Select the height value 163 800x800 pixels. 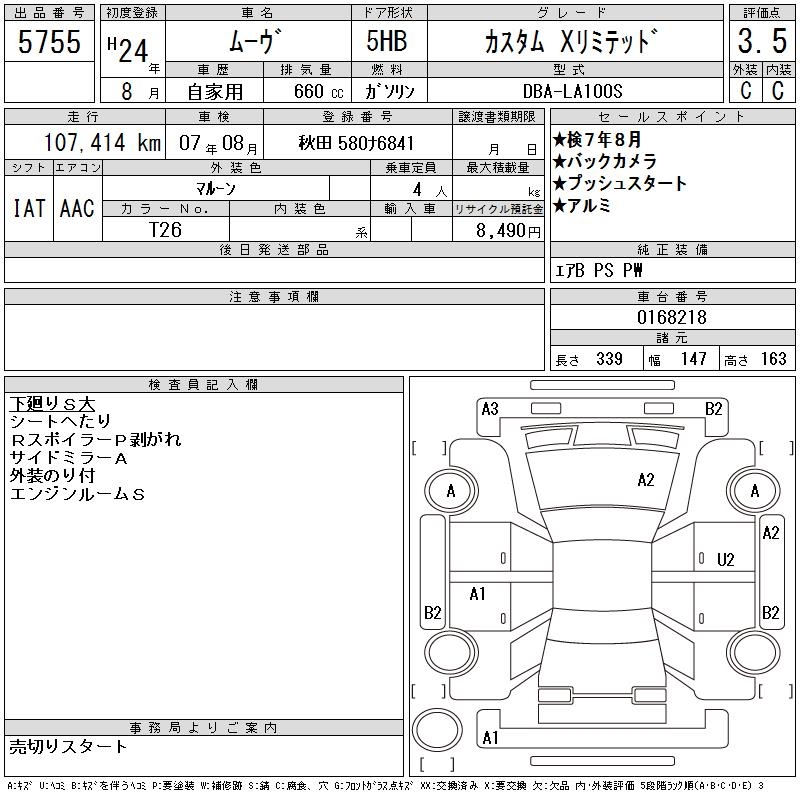773,359
